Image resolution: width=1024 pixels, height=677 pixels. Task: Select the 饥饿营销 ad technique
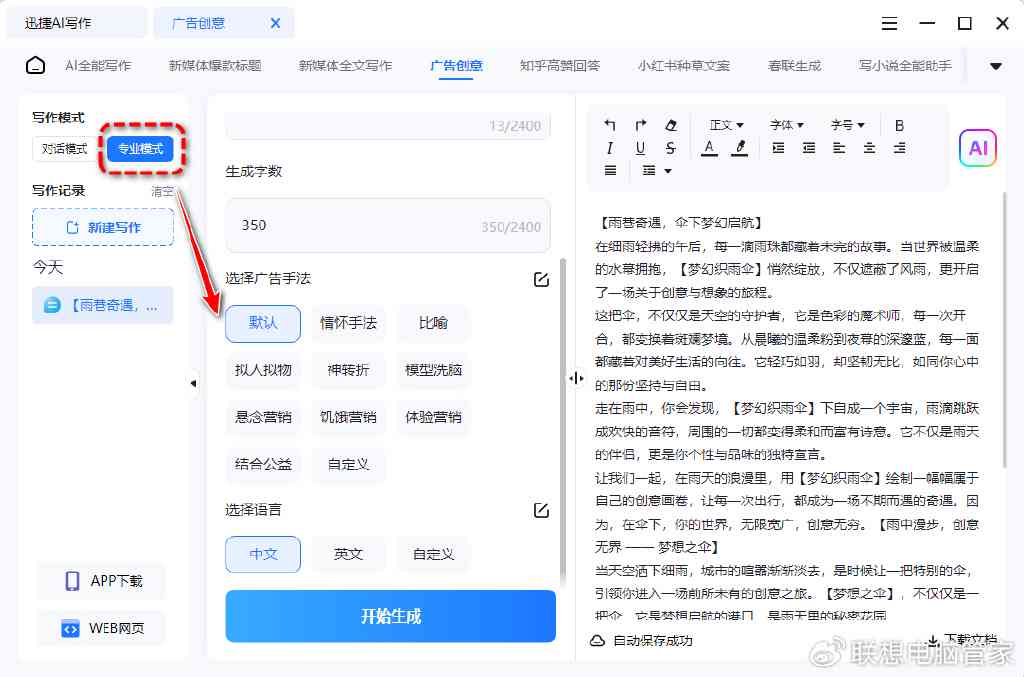point(348,417)
